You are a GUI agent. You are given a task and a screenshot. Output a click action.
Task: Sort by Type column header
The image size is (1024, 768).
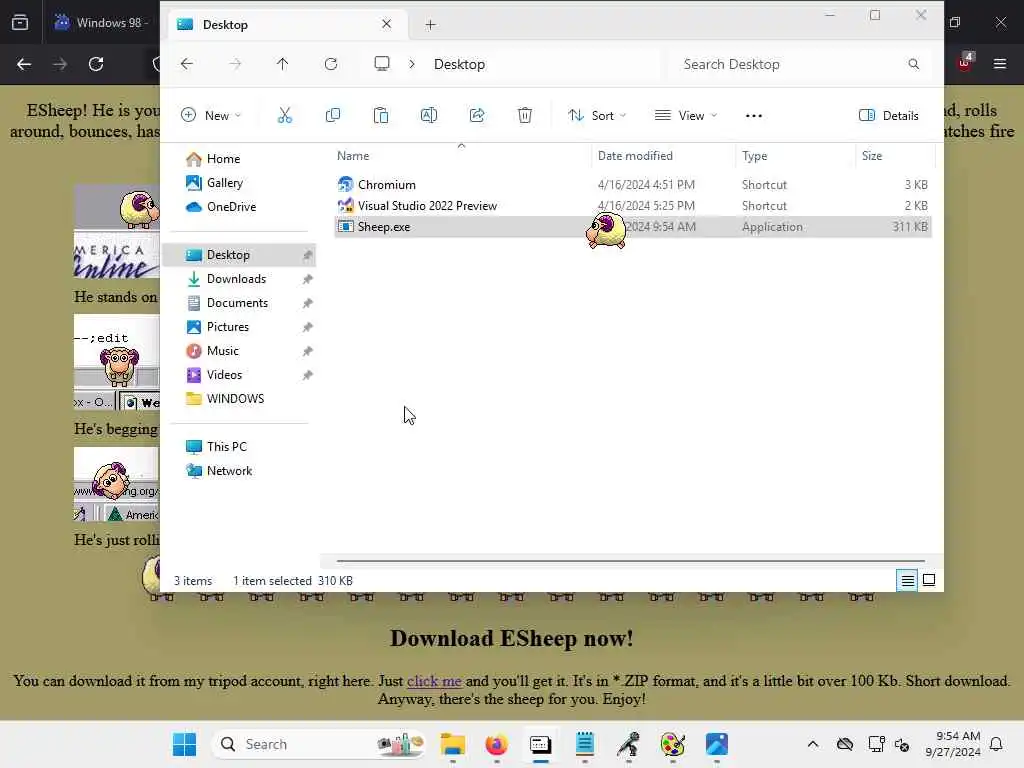point(754,155)
